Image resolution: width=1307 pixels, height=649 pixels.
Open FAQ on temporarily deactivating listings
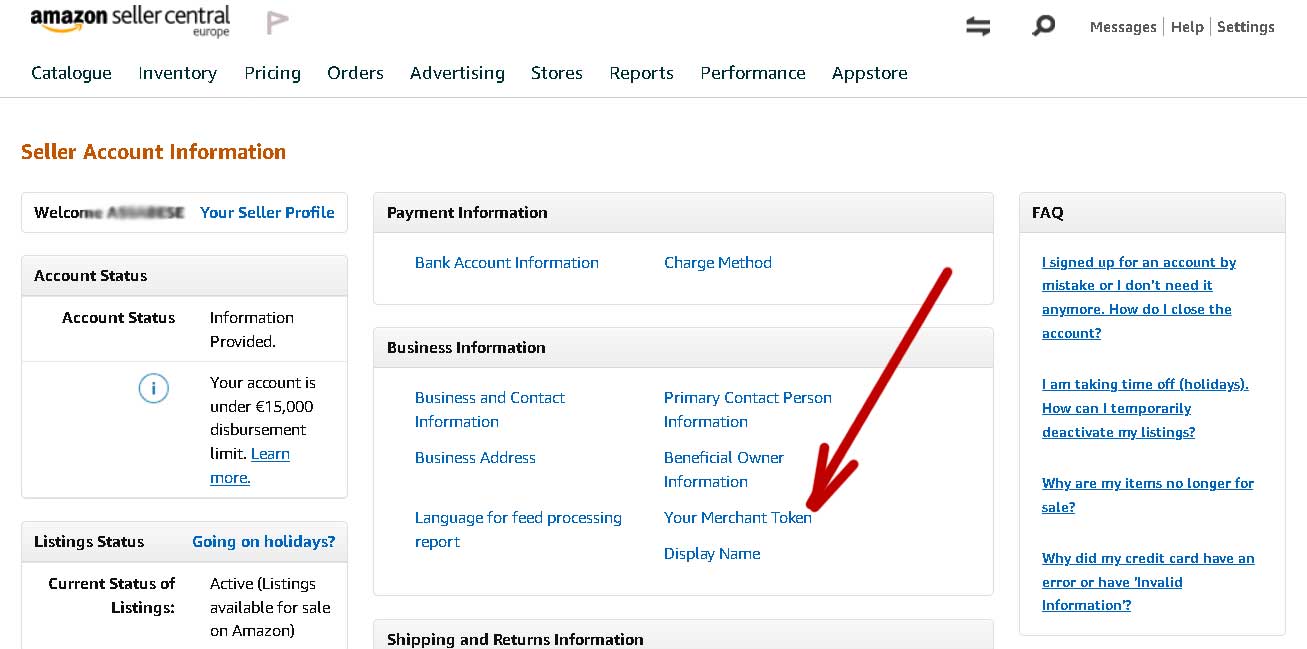pyautogui.click(x=1145, y=408)
